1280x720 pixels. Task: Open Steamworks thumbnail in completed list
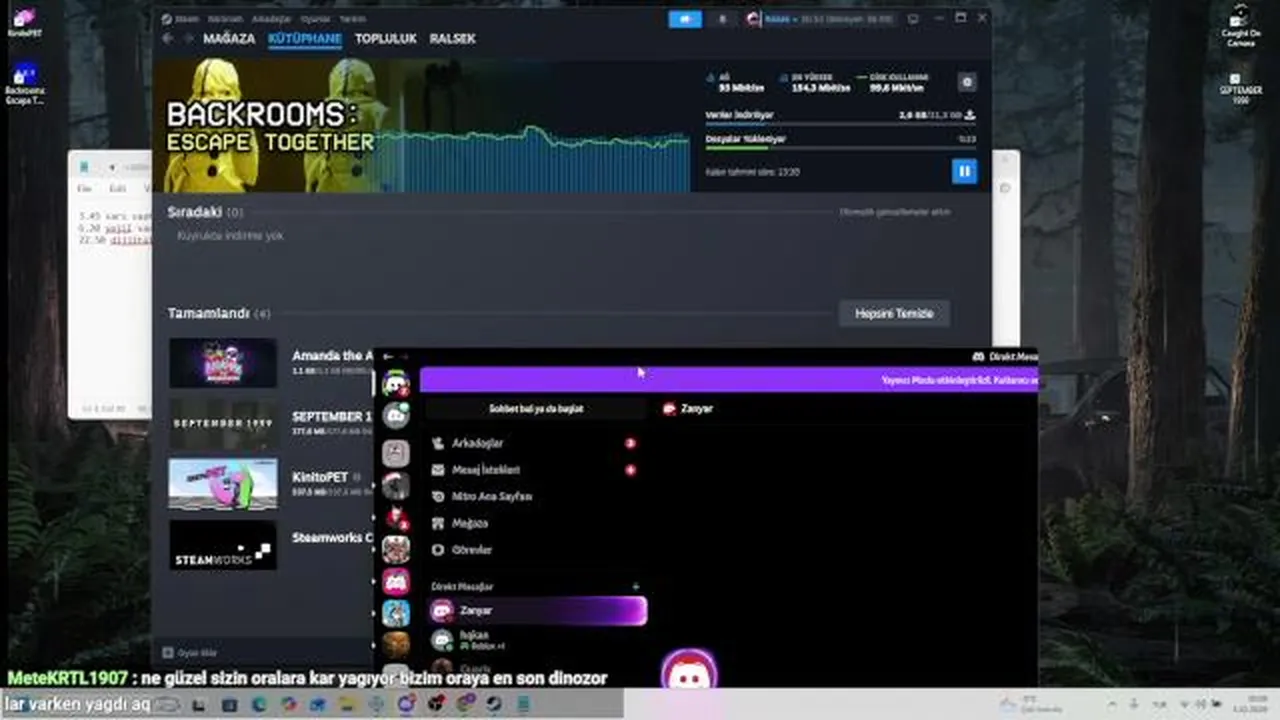[x=223, y=545]
